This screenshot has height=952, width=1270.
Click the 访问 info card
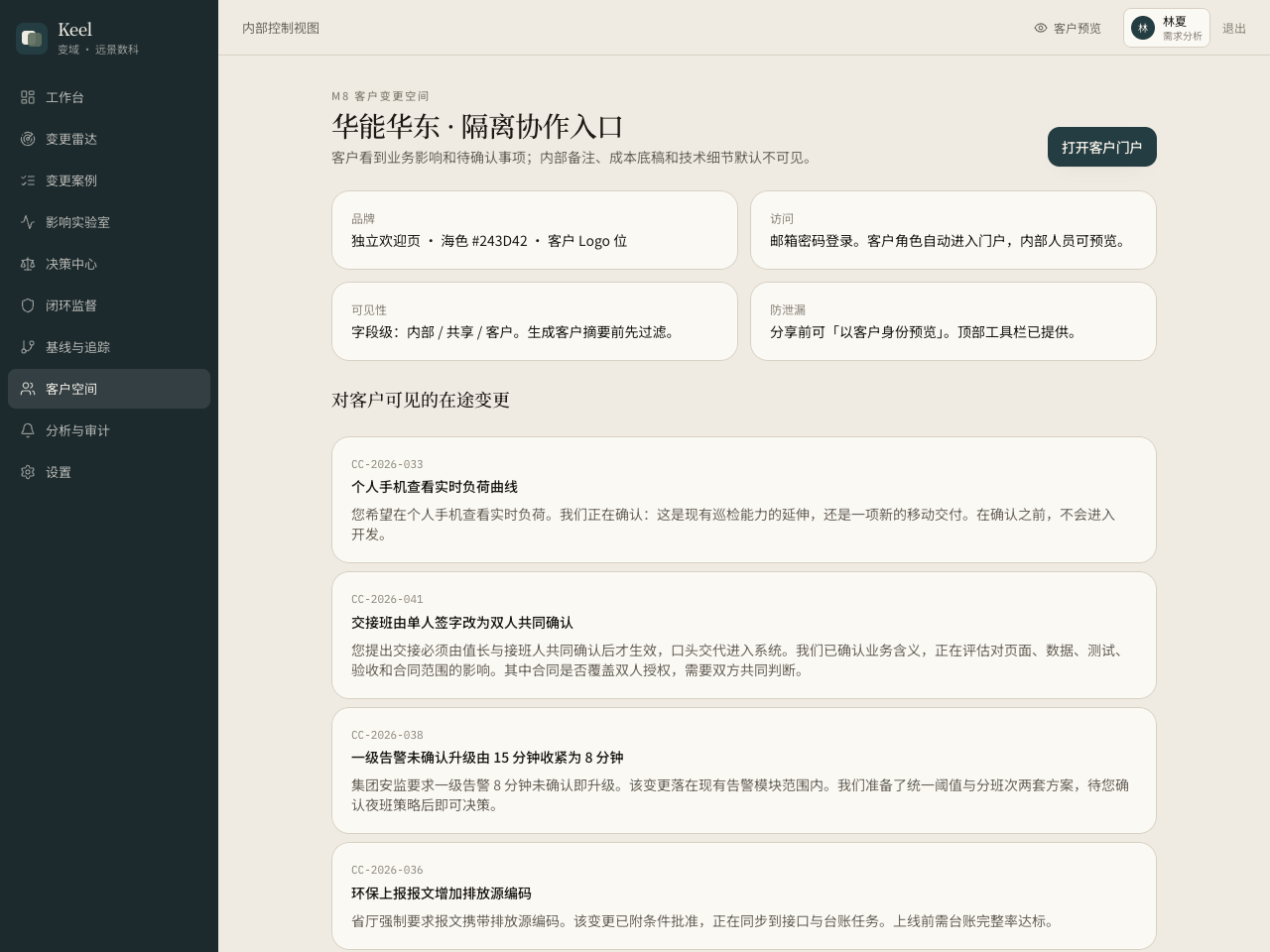coord(953,230)
